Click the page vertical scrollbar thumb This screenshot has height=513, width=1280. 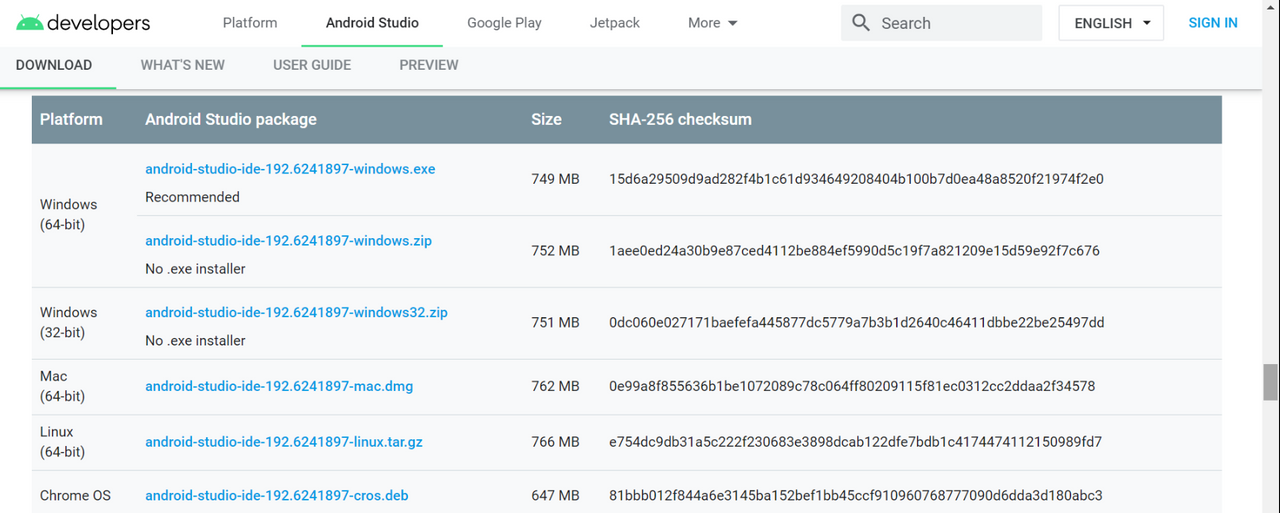click(x=1270, y=382)
